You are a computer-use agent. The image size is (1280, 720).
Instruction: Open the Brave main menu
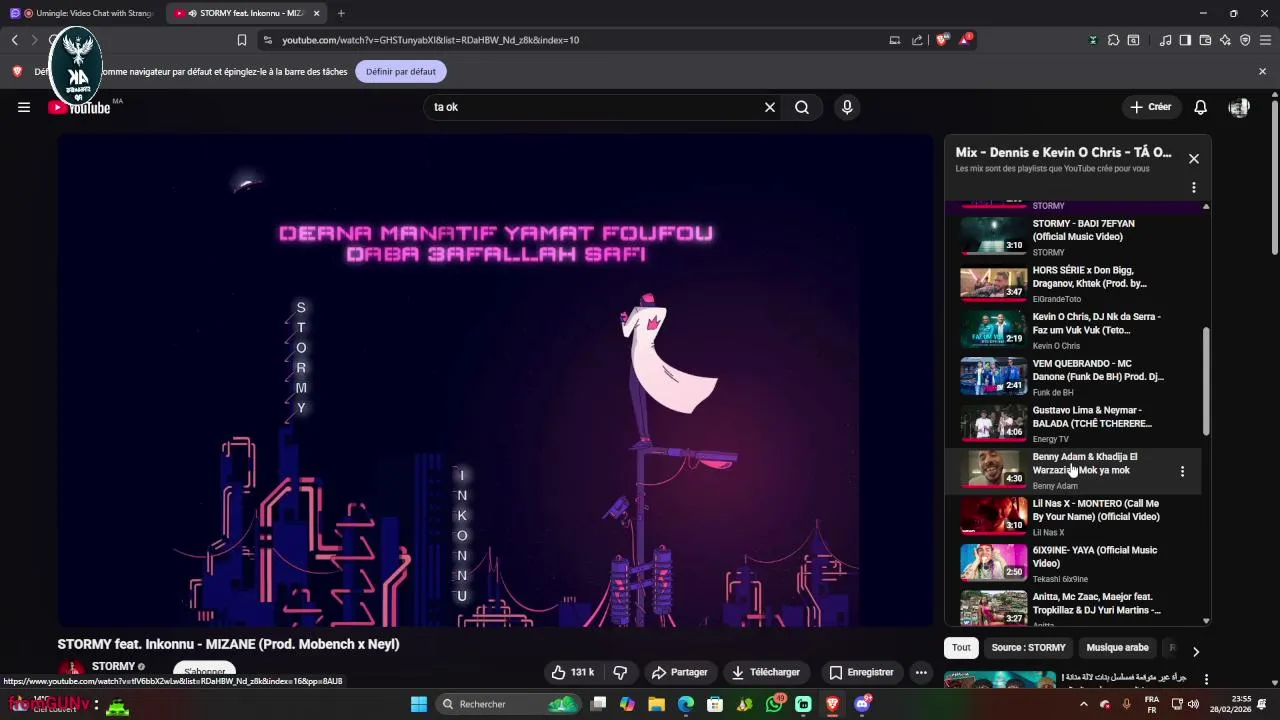[x=1266, y=40]
